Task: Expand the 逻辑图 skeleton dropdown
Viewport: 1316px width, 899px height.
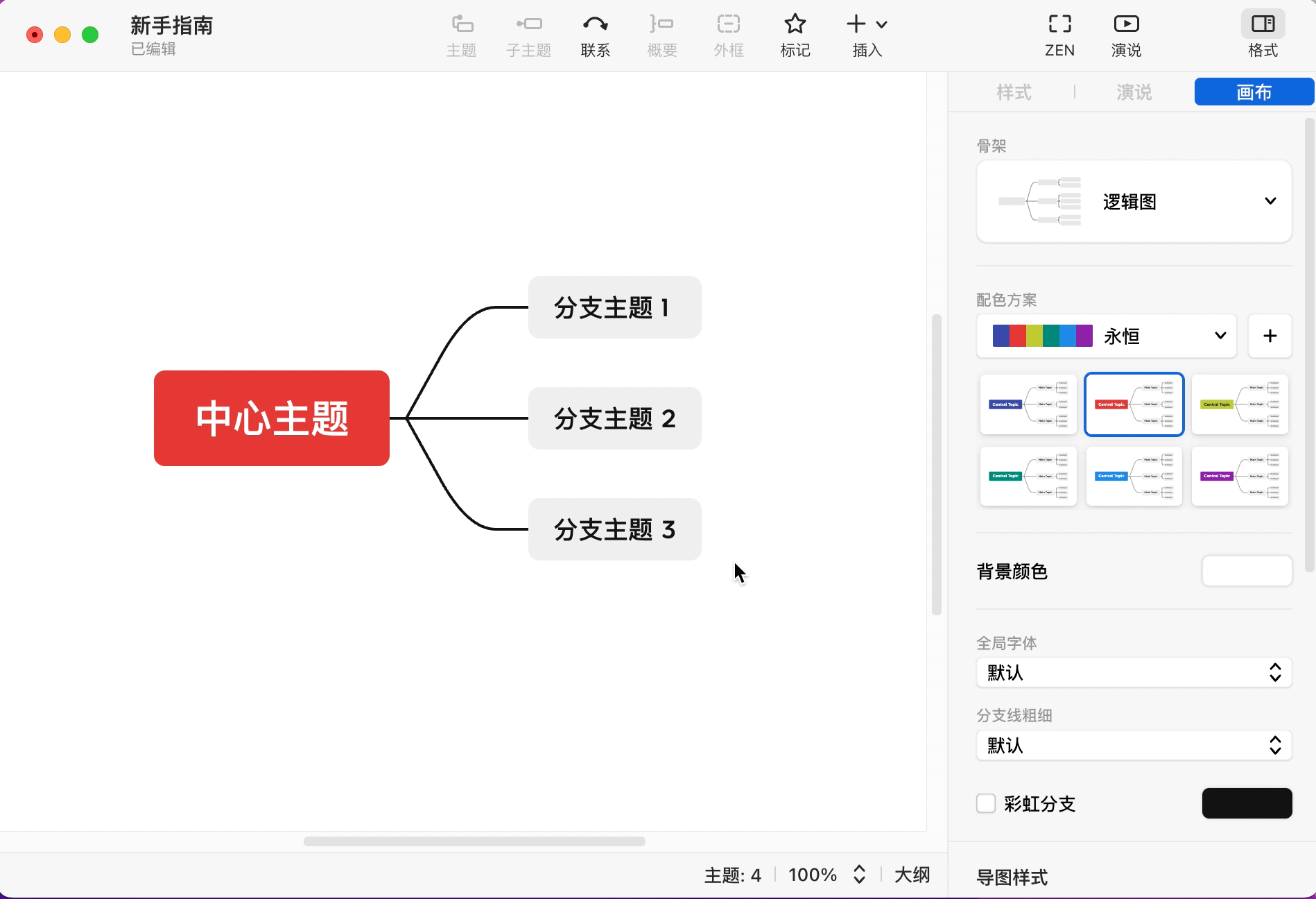Action: [1271, 201]
